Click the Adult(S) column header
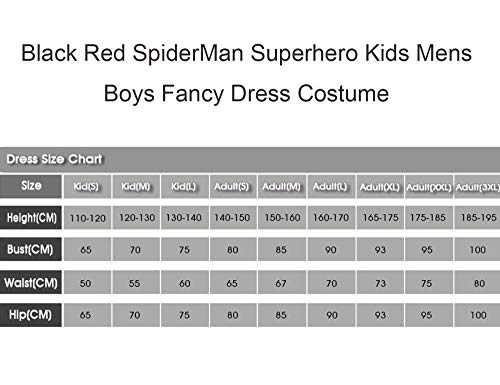 coord(233,186)
